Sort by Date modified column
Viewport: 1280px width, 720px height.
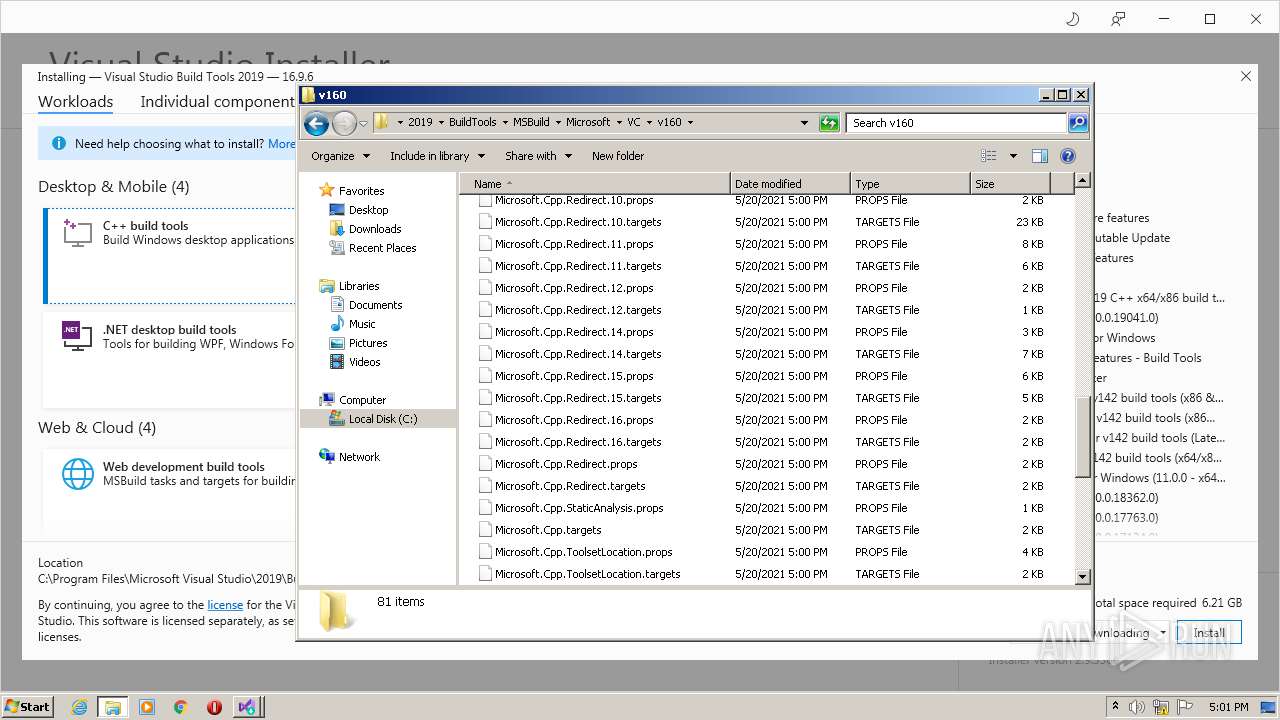click(x=790, y=184)
